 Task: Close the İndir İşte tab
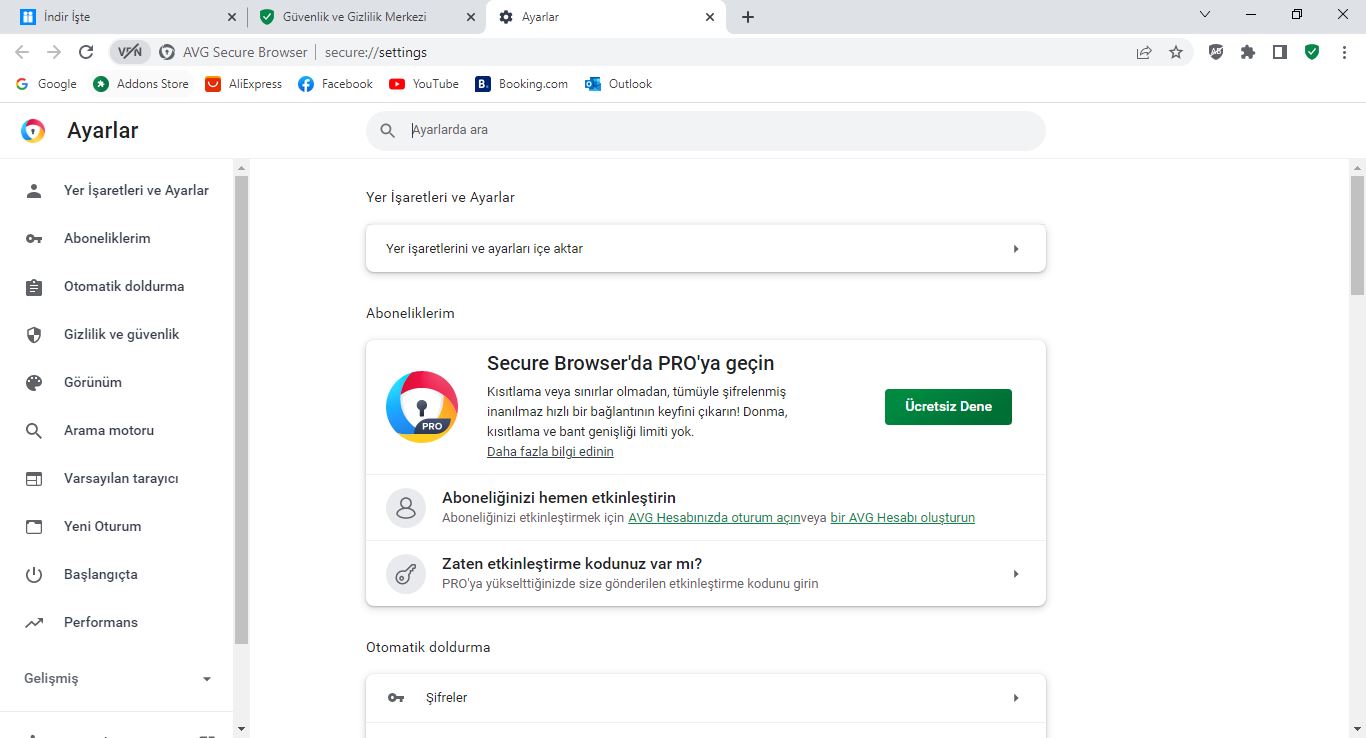click(x=232, y=17)
